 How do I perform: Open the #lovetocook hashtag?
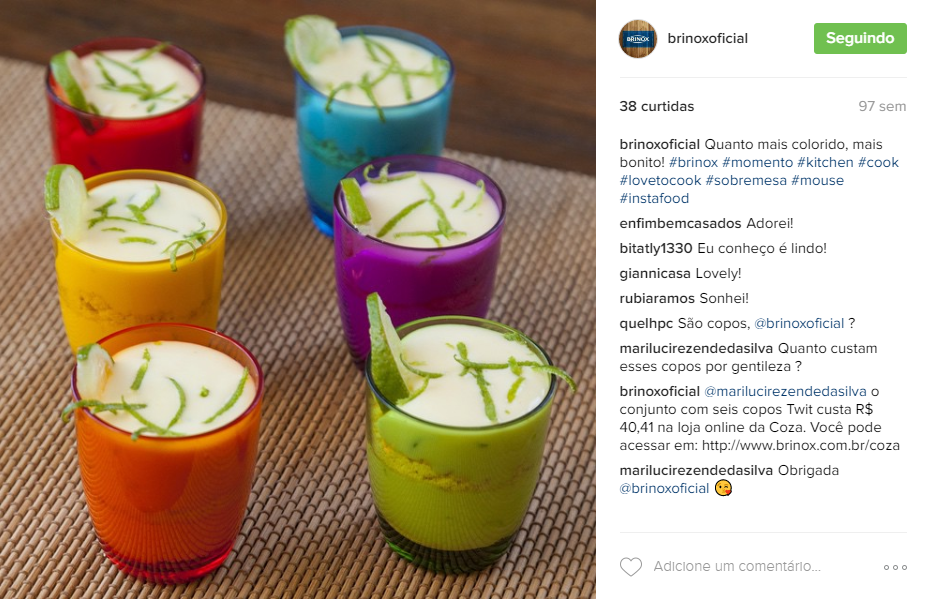click(660, 180)
